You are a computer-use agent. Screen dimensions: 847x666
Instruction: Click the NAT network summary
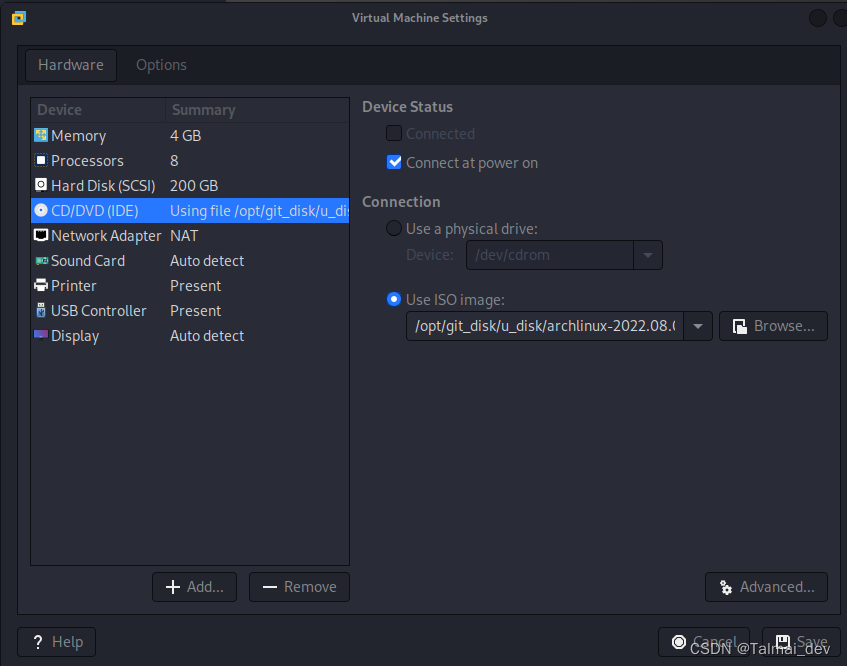(x=184, y=236)
